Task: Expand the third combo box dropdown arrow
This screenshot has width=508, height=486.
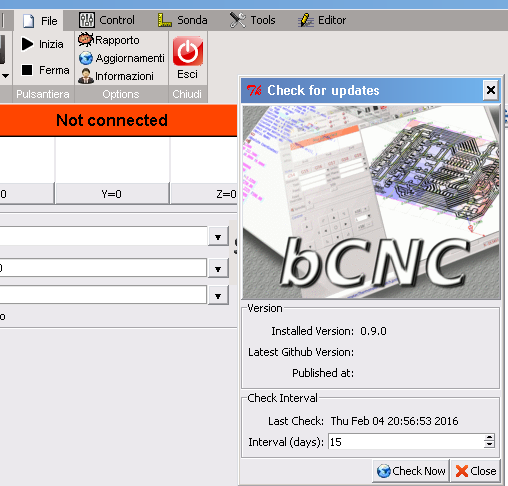Action: click(218, 296)
